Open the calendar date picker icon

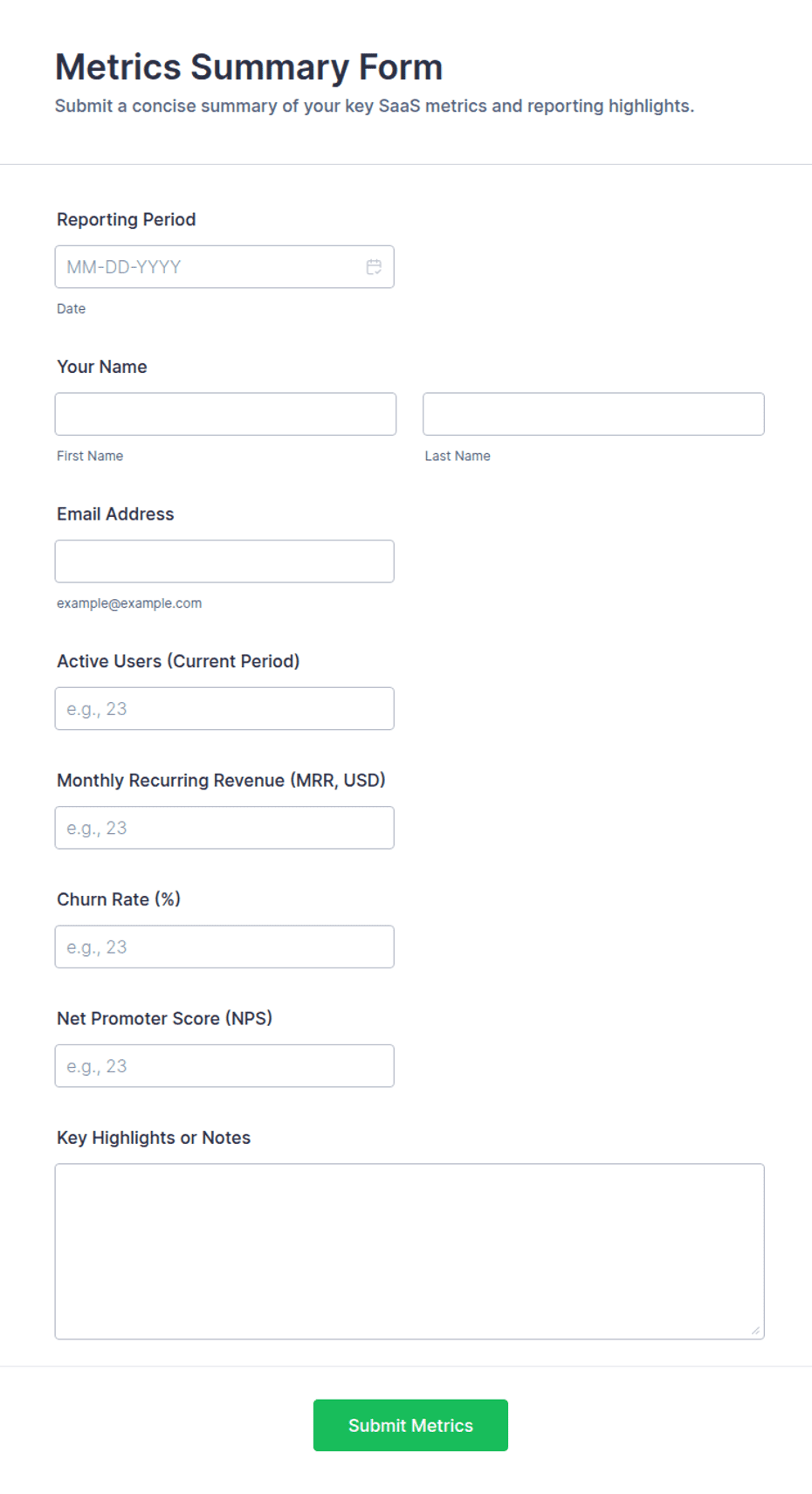pos(374,267)
